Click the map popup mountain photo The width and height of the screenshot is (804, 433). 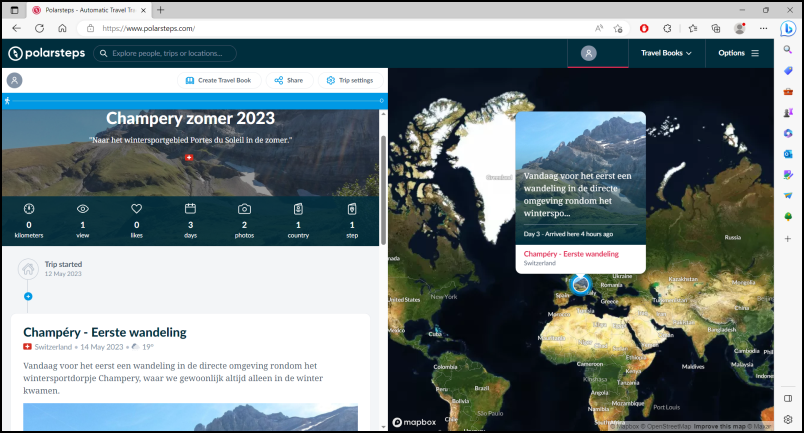pos(580,178)
